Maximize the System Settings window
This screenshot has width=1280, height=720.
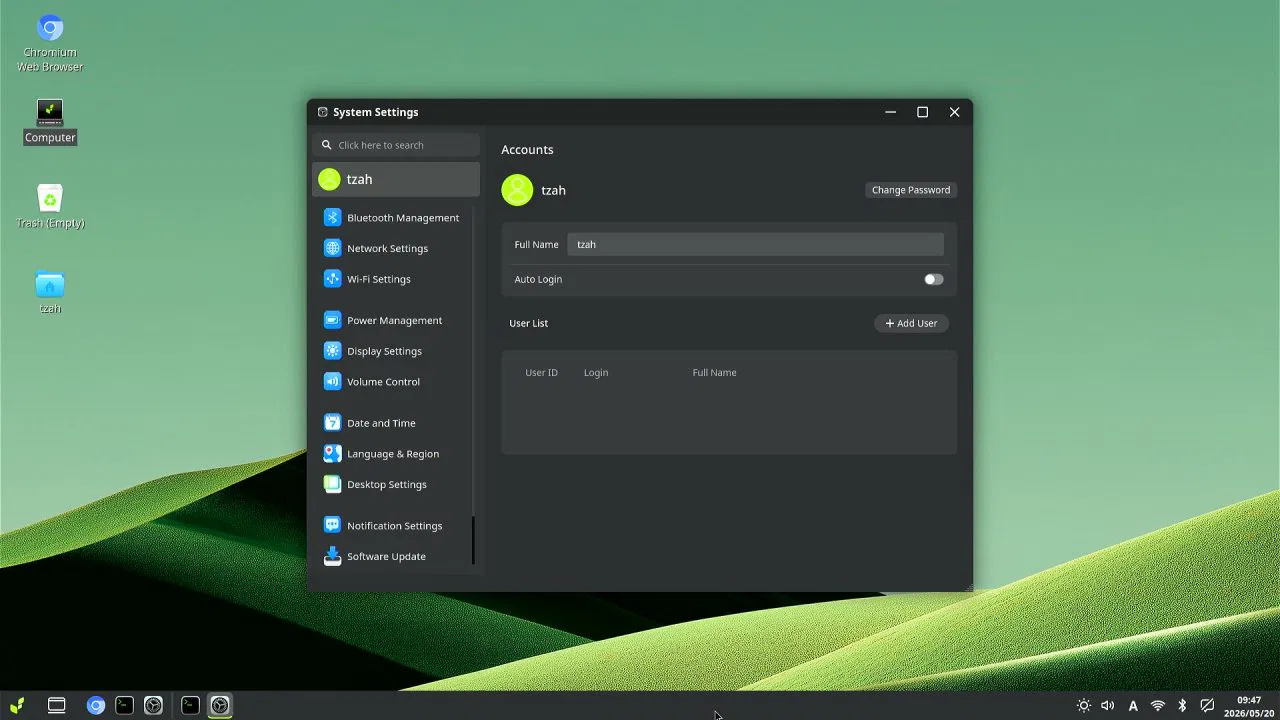(923, 112)
